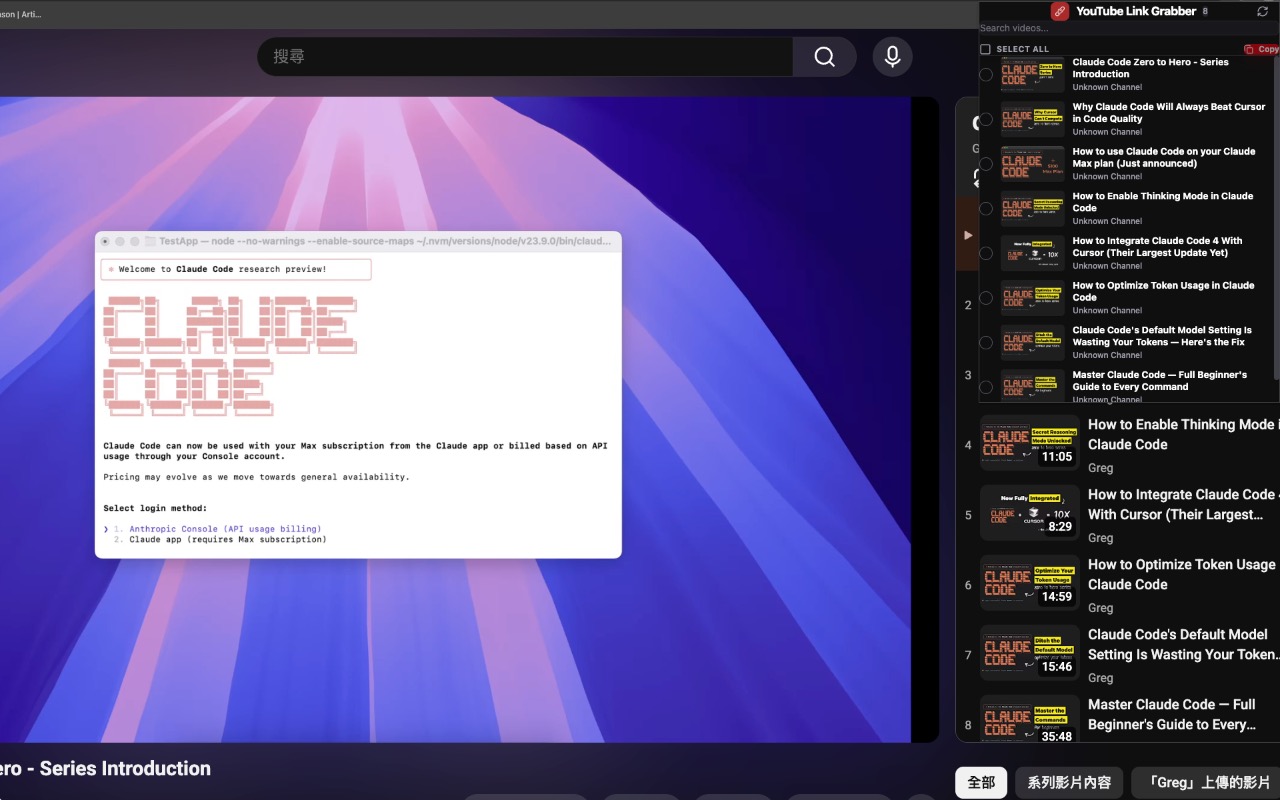Screen dimensions: 1280x800
Task: Toggle the SELECT ALL checkbox
Action: coord(985,48)
